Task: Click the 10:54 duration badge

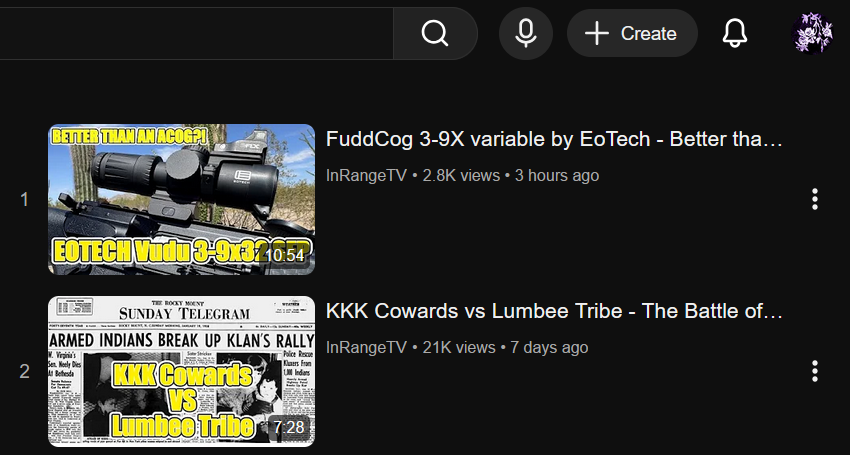Action: [x=285, y=255]
